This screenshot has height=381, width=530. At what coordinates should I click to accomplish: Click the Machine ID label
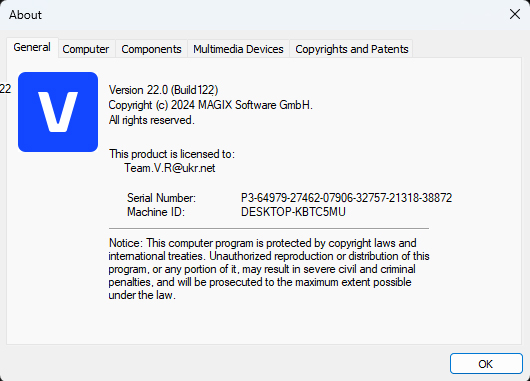[156, 212]
